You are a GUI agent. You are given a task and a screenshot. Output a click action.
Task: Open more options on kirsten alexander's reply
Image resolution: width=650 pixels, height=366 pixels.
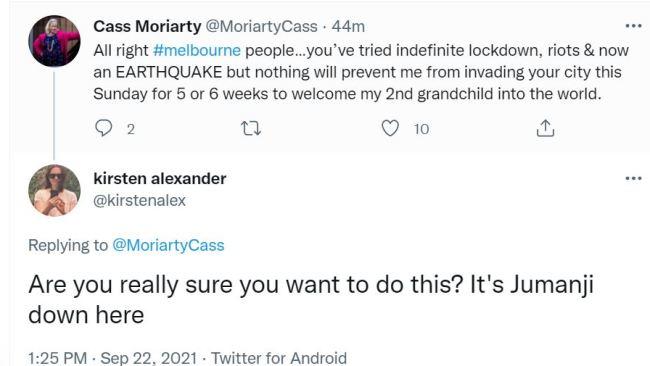pyautogui.click(x=633, y=179)
